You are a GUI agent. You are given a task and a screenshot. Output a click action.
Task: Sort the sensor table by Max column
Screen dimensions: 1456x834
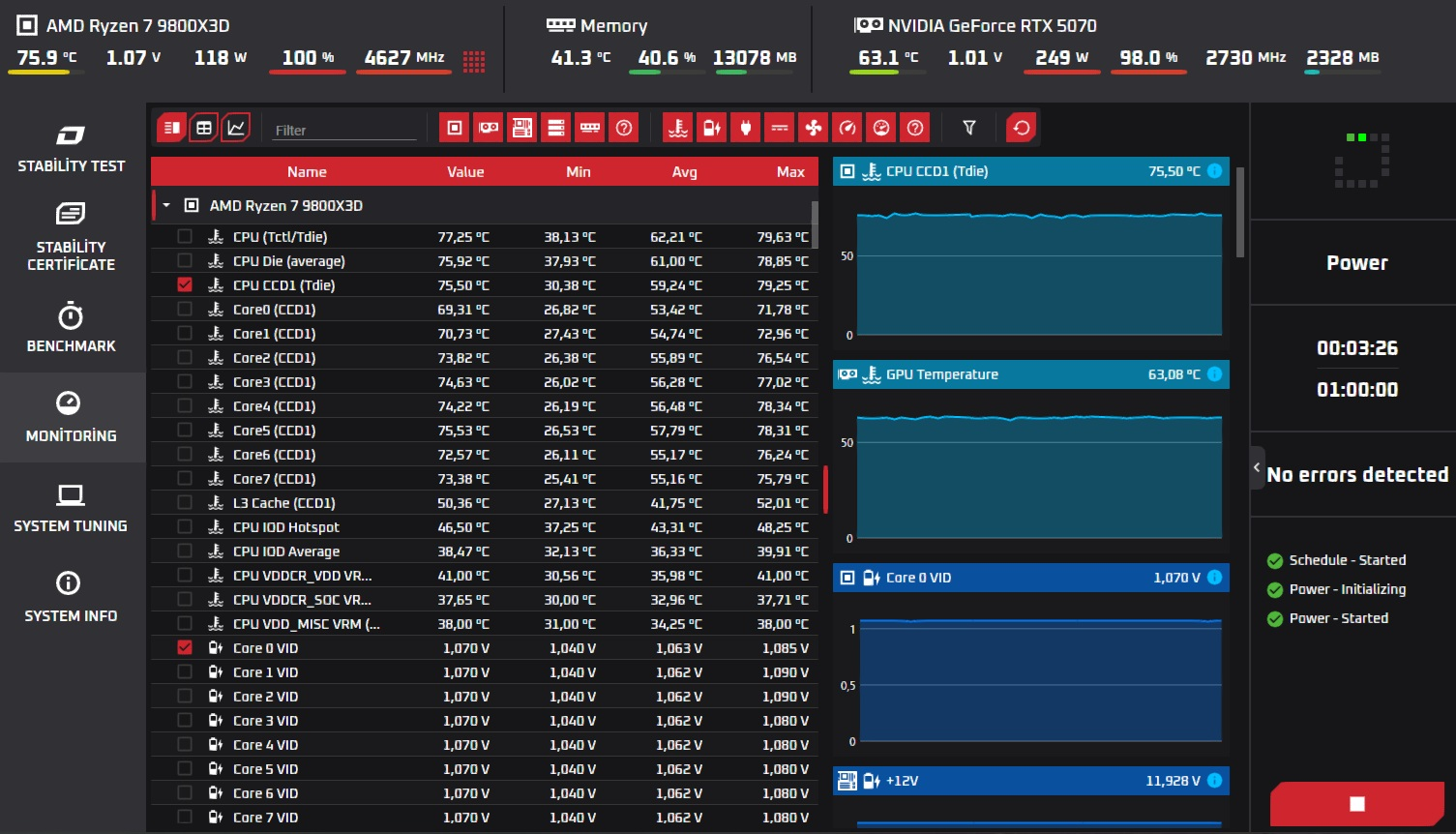click(790, 171)
